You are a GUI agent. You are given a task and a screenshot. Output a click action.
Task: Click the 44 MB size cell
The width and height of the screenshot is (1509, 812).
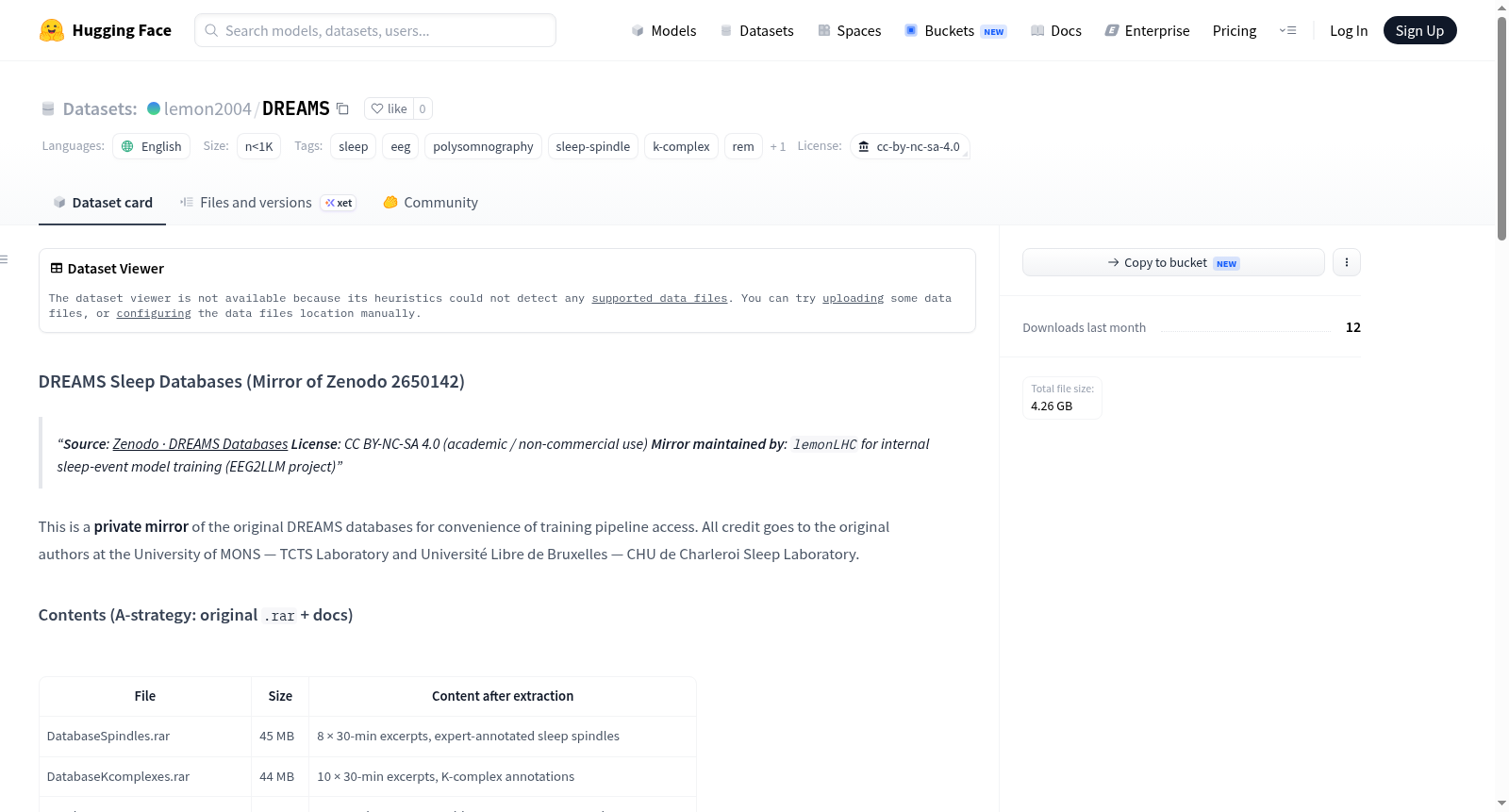point(279,777)
